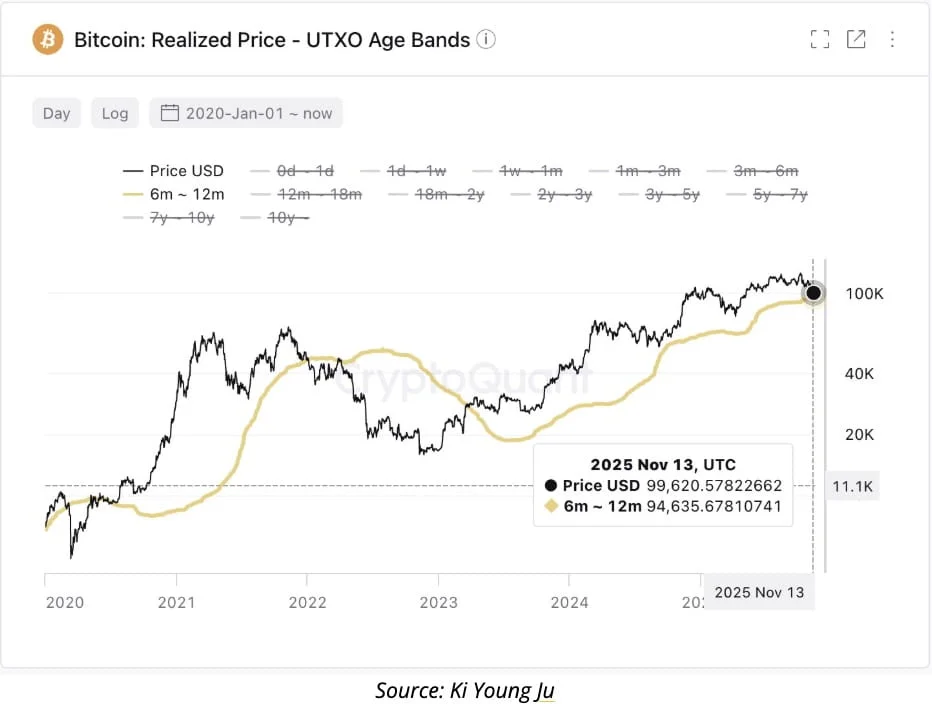The width and height of the screenshot is (932, 704).
Task: Click the black Price USD dot in the tooltip
Action: (x=551, y=484)
